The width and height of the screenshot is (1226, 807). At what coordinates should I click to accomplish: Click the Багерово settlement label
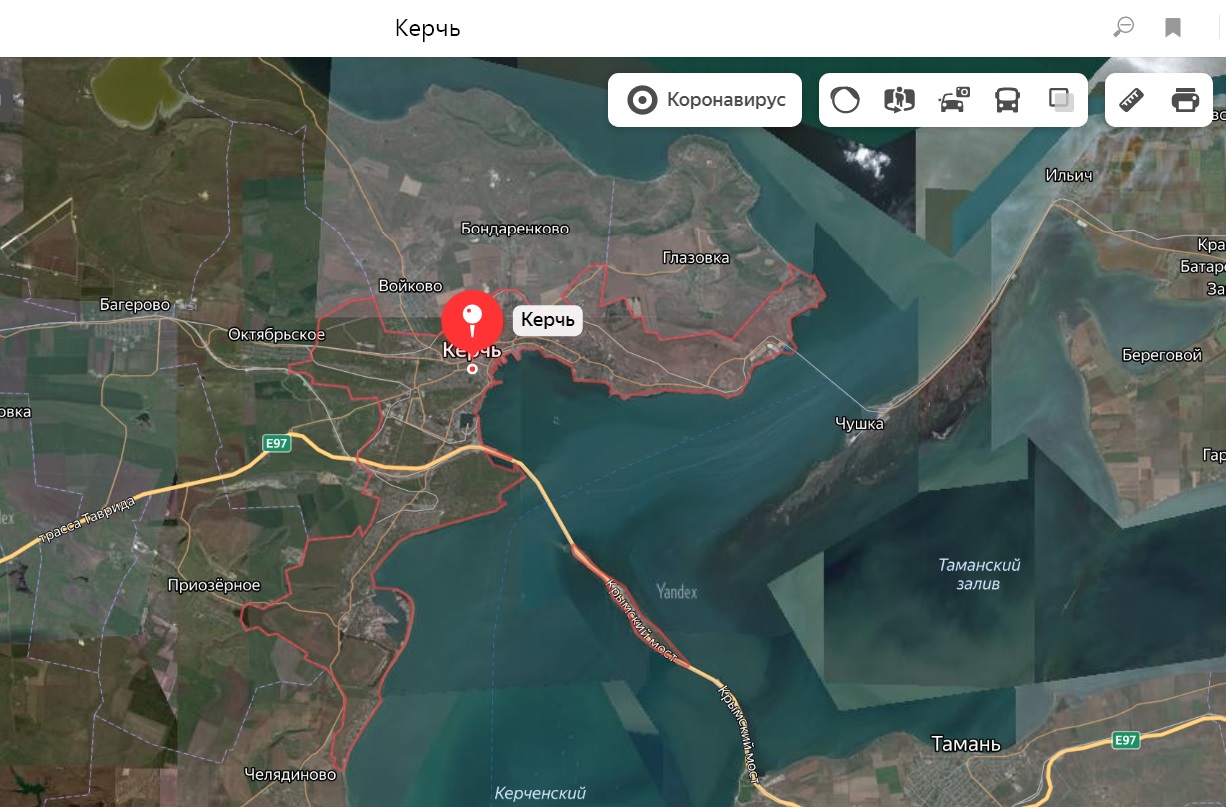point(135,304)
